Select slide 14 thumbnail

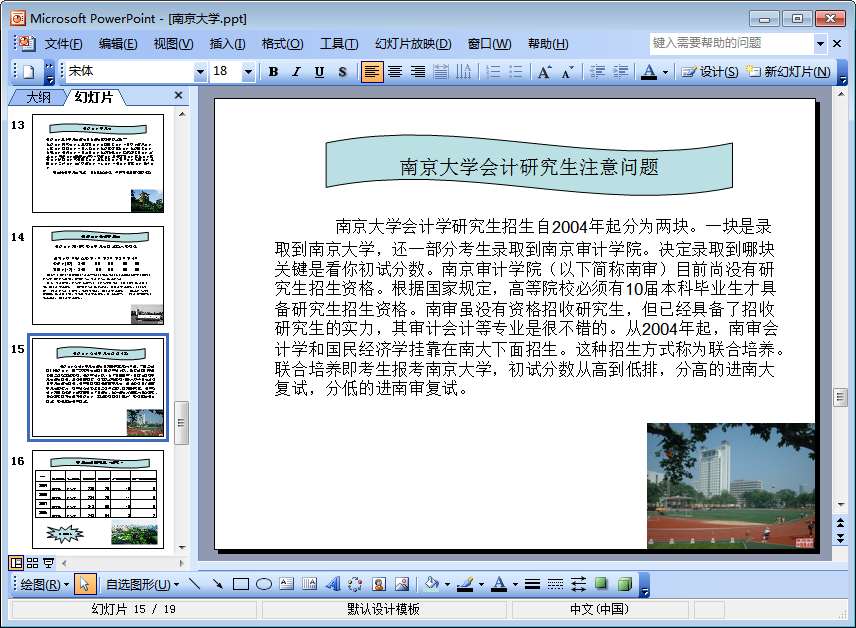[98, 275]
